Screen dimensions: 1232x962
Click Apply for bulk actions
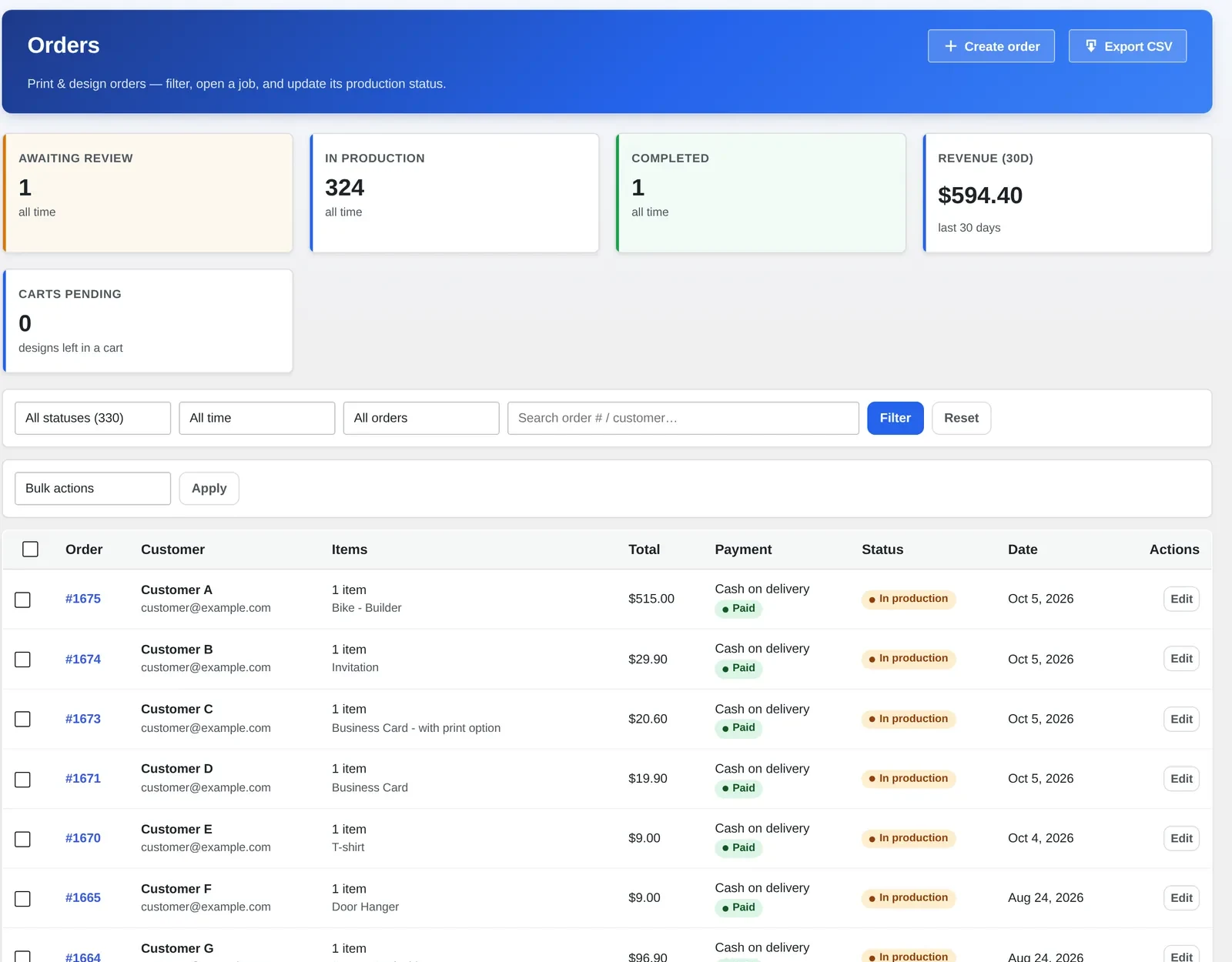coord(209,489)
